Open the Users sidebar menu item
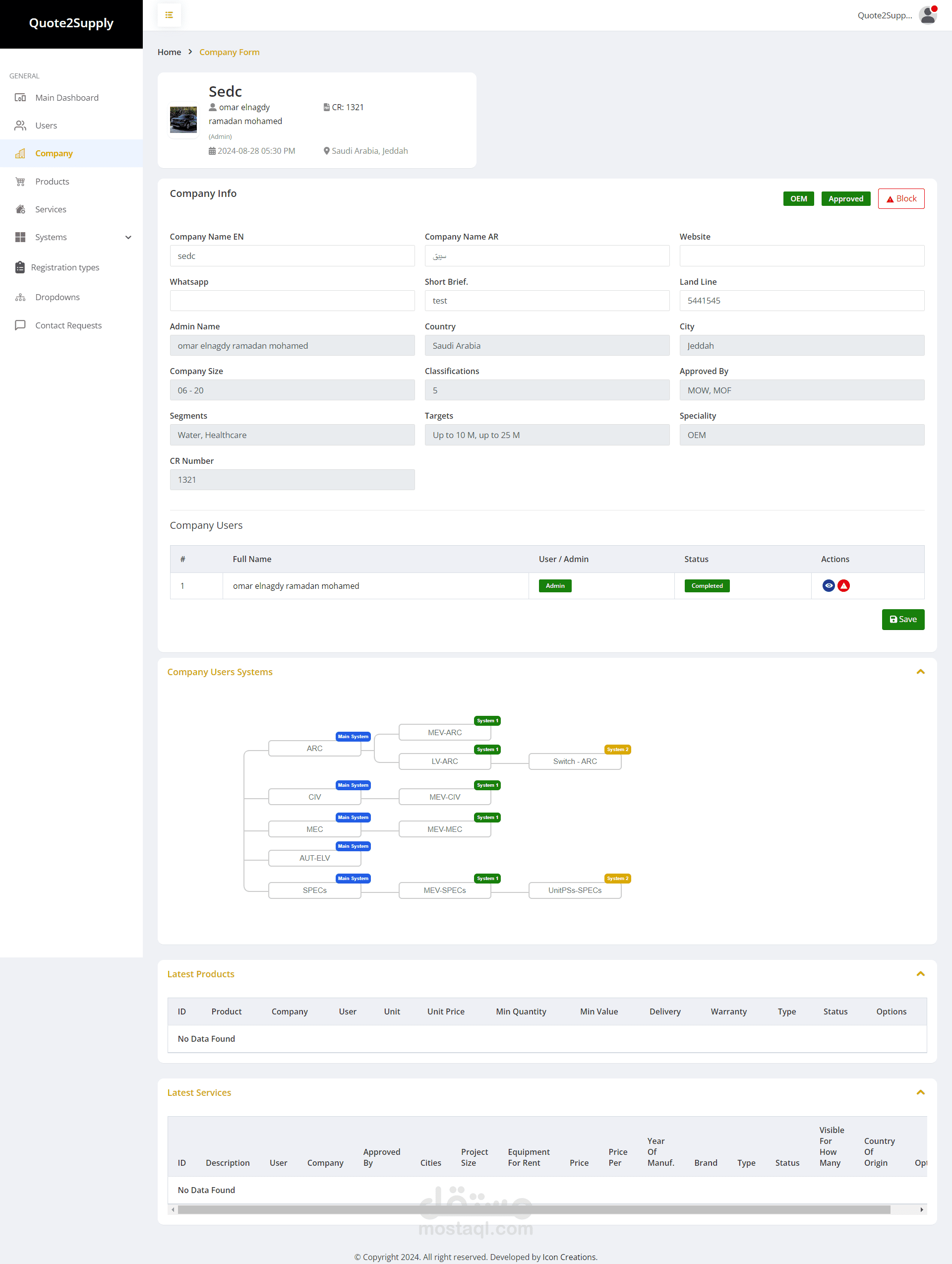The height and width of the screenshot is (1264, 952). coord(46,126)
